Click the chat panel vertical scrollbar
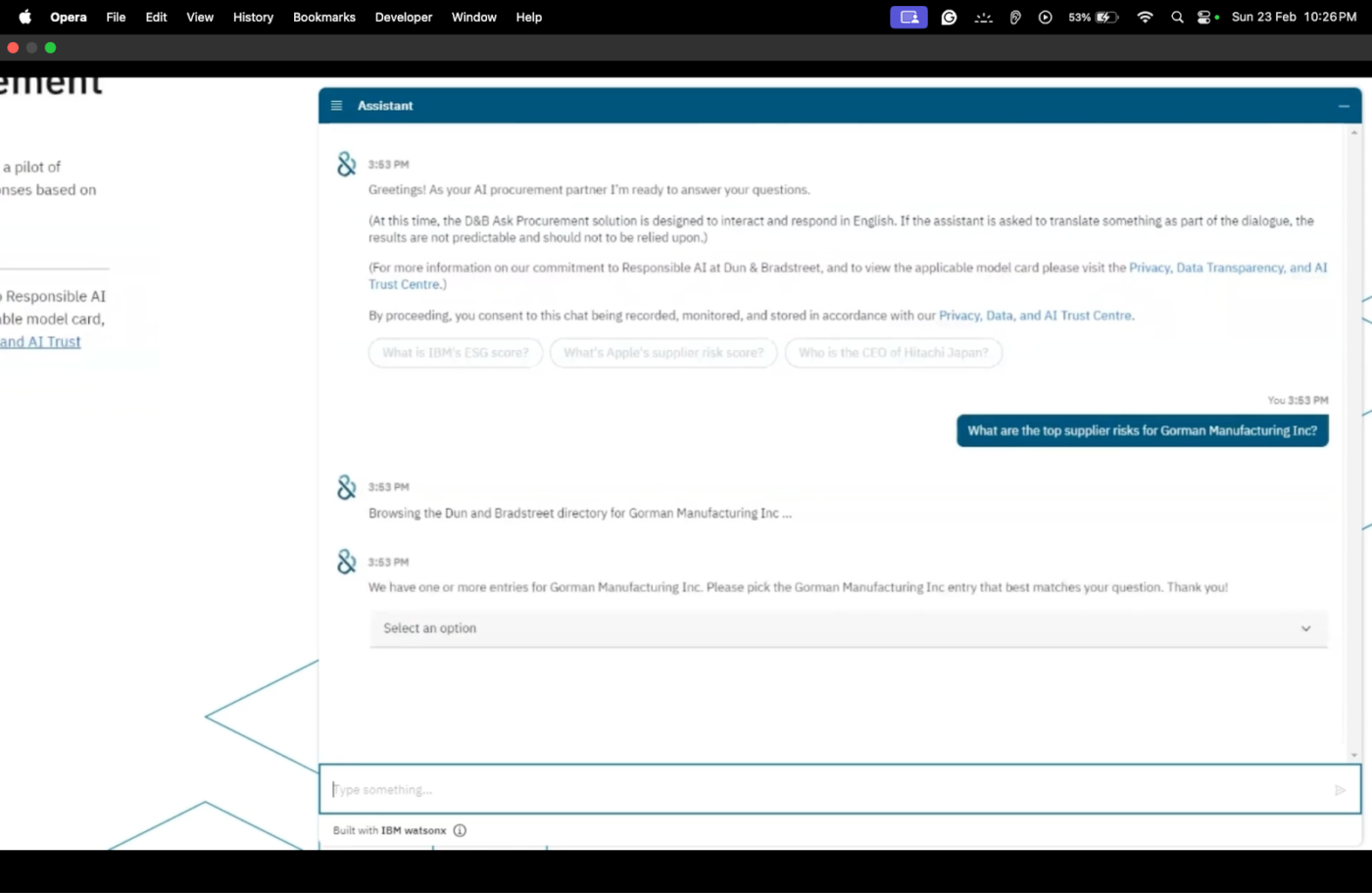 point(1354,443)
